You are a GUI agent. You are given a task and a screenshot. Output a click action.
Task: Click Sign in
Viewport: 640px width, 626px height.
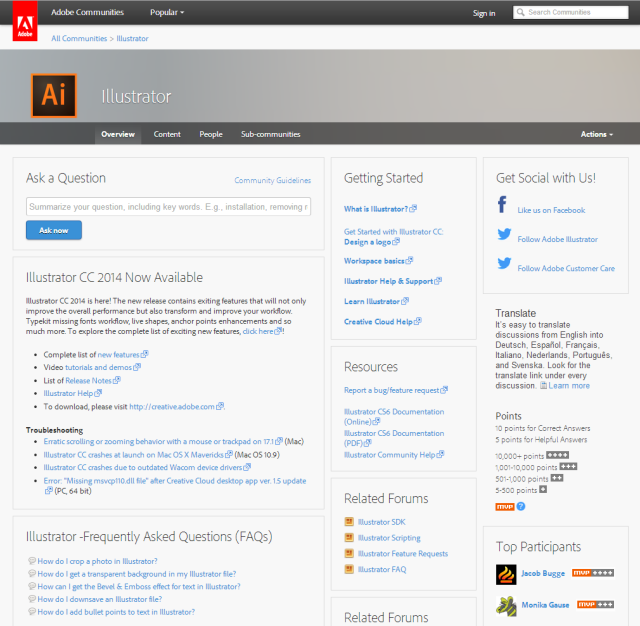[x=484, y=13]
